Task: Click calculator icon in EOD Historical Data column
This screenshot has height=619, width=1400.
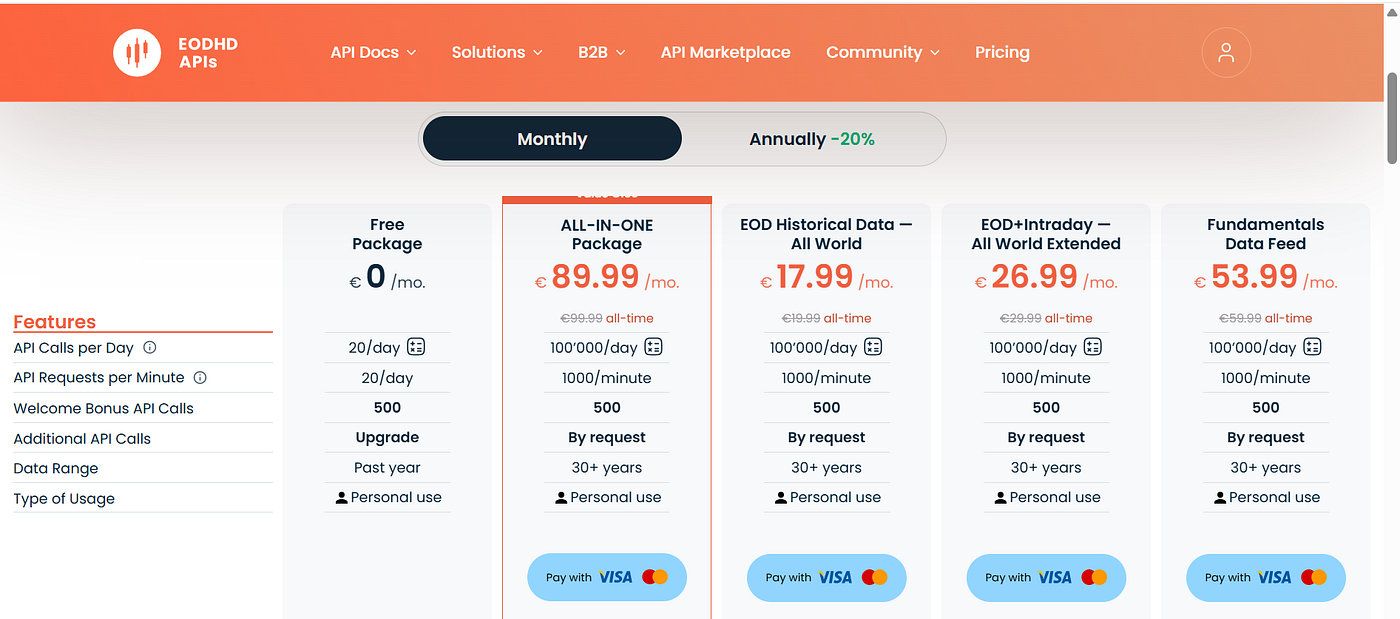Action: [x=873, y=348]
